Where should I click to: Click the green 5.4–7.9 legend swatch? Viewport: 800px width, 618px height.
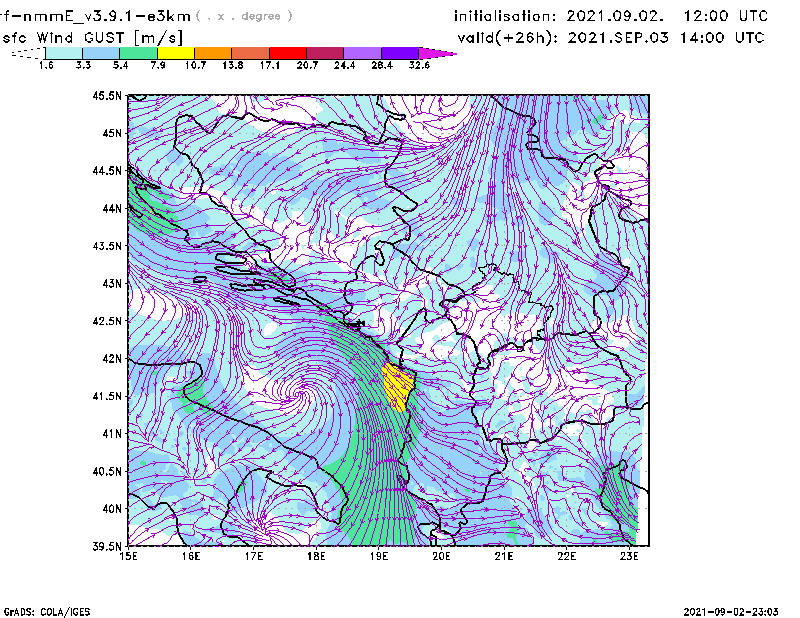point(138,53)
